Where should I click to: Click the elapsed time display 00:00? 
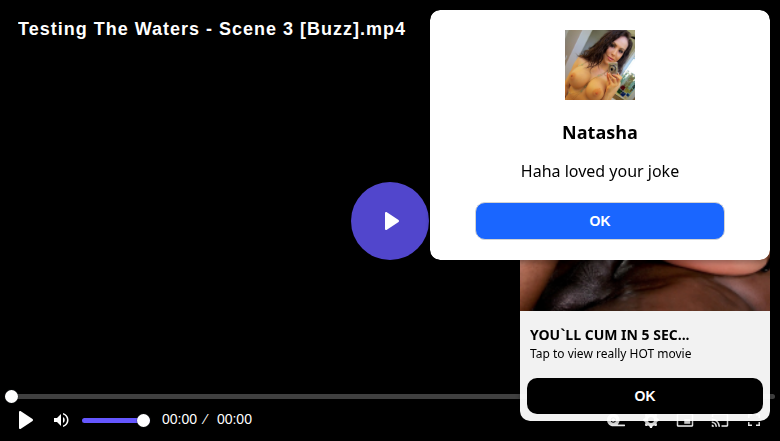click(x=180, y=420)
